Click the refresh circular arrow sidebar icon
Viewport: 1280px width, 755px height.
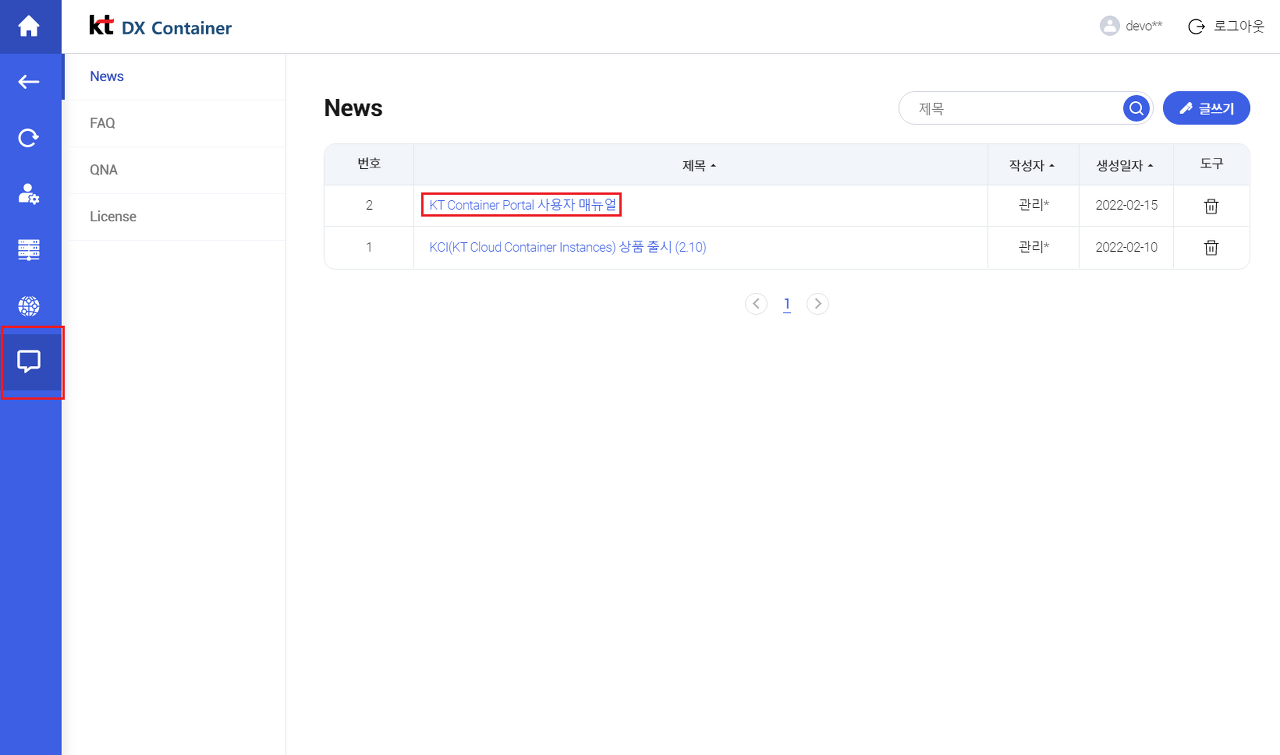[x=29, y=138]
